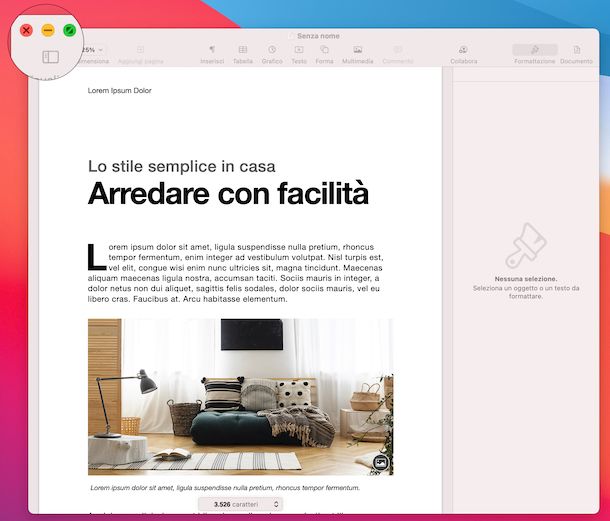Select the living room photo
610x521 pixels.
tap(240, 397)
